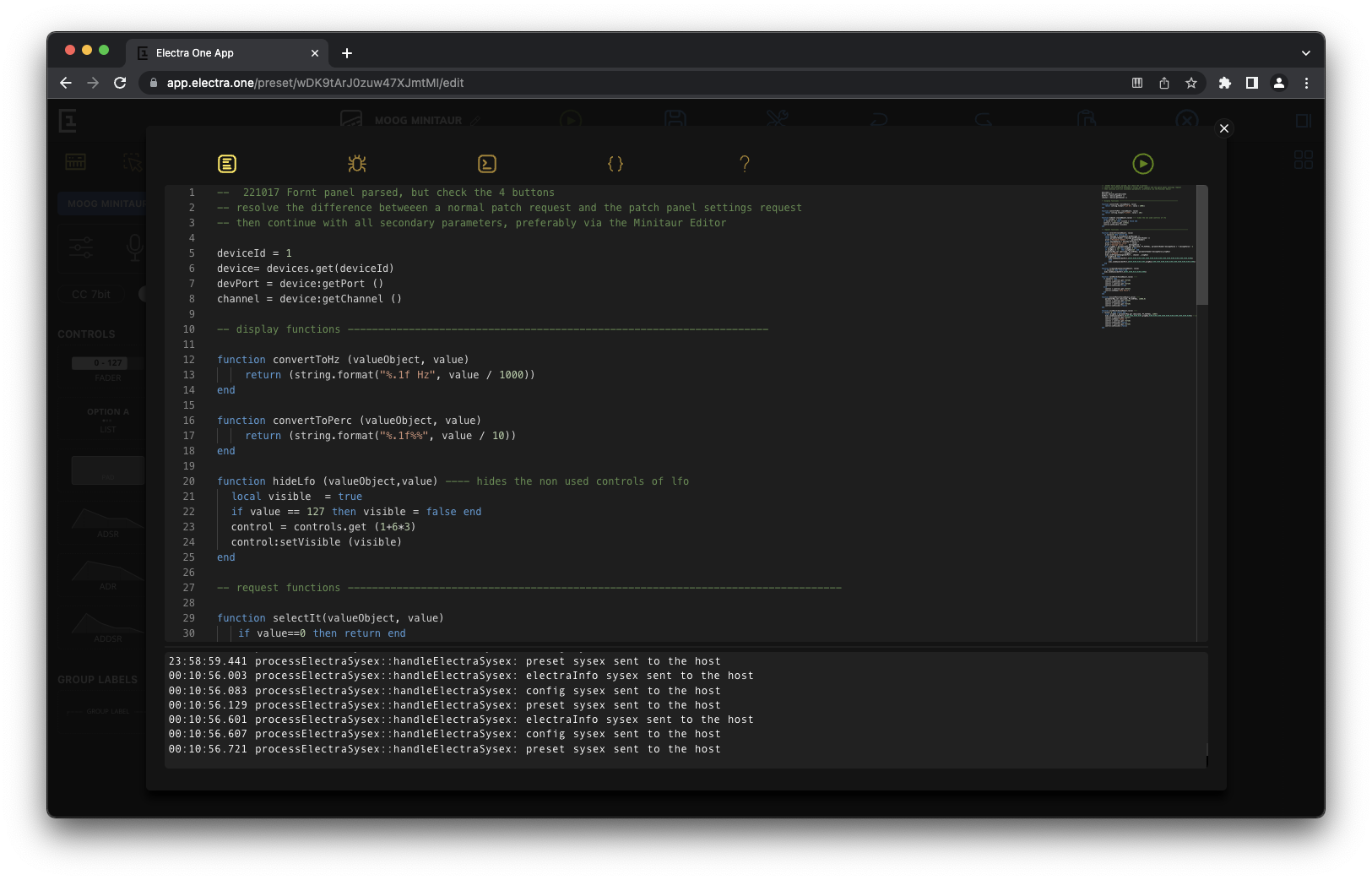Open the command console terminal icon
This screenshot has width=1372, height=880.
pyautogui.click(x=488, y=163)
